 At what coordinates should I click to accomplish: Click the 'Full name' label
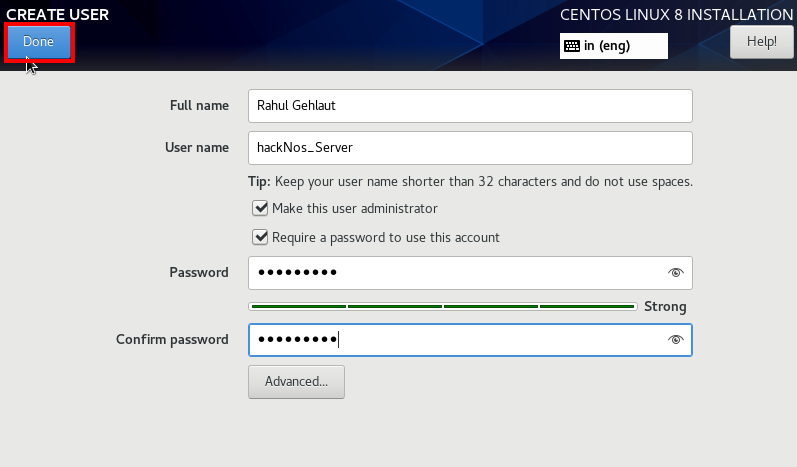[x=199, y=105]
